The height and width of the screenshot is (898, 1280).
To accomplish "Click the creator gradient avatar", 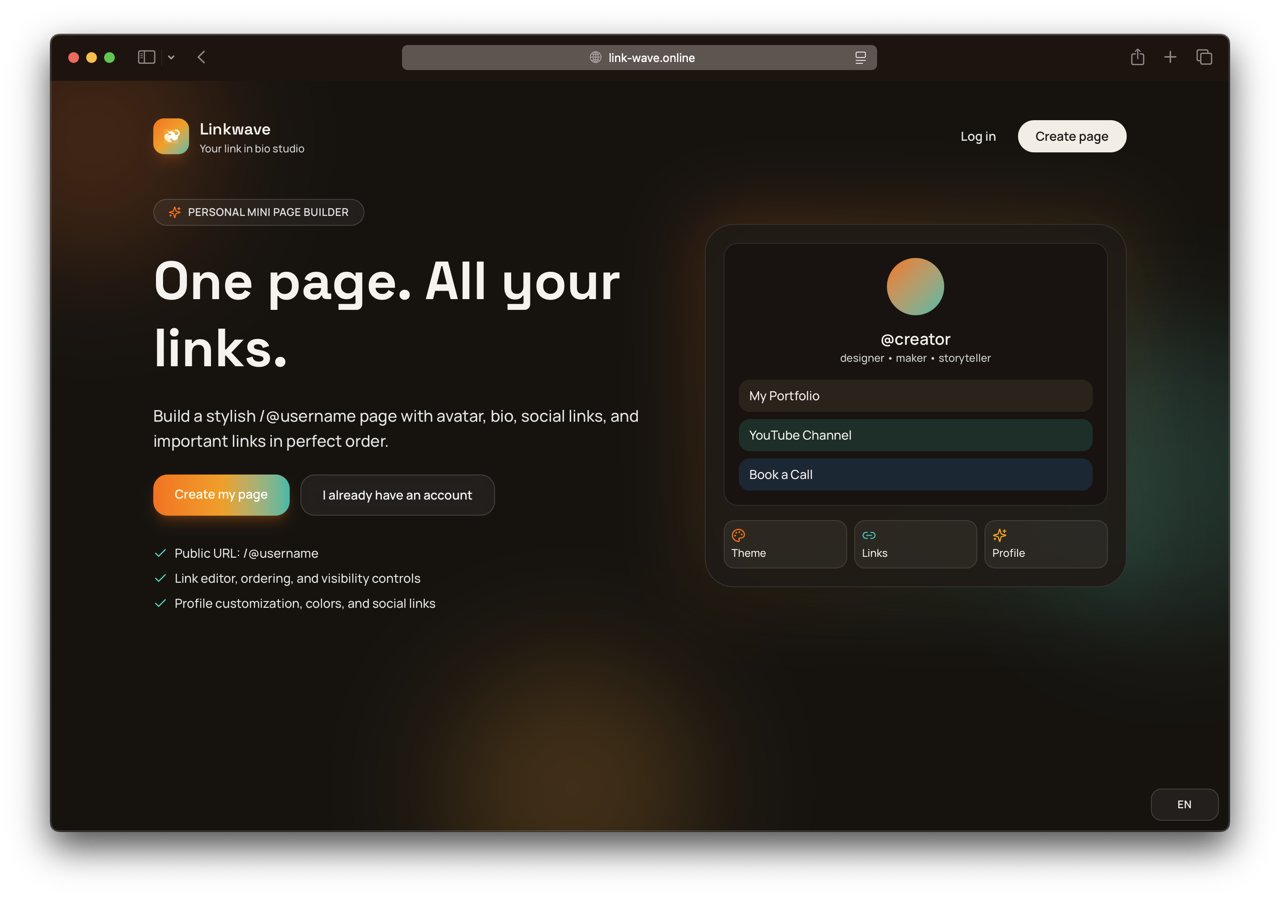I will pyautogui.click(x=915, y=287).
